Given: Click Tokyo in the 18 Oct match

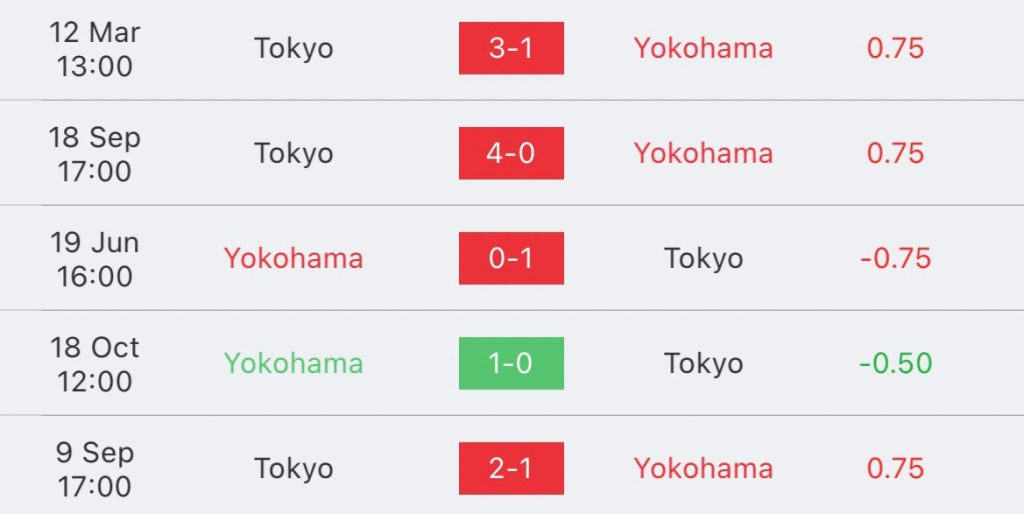Looking at the screenshot, I should coord(703,365).
